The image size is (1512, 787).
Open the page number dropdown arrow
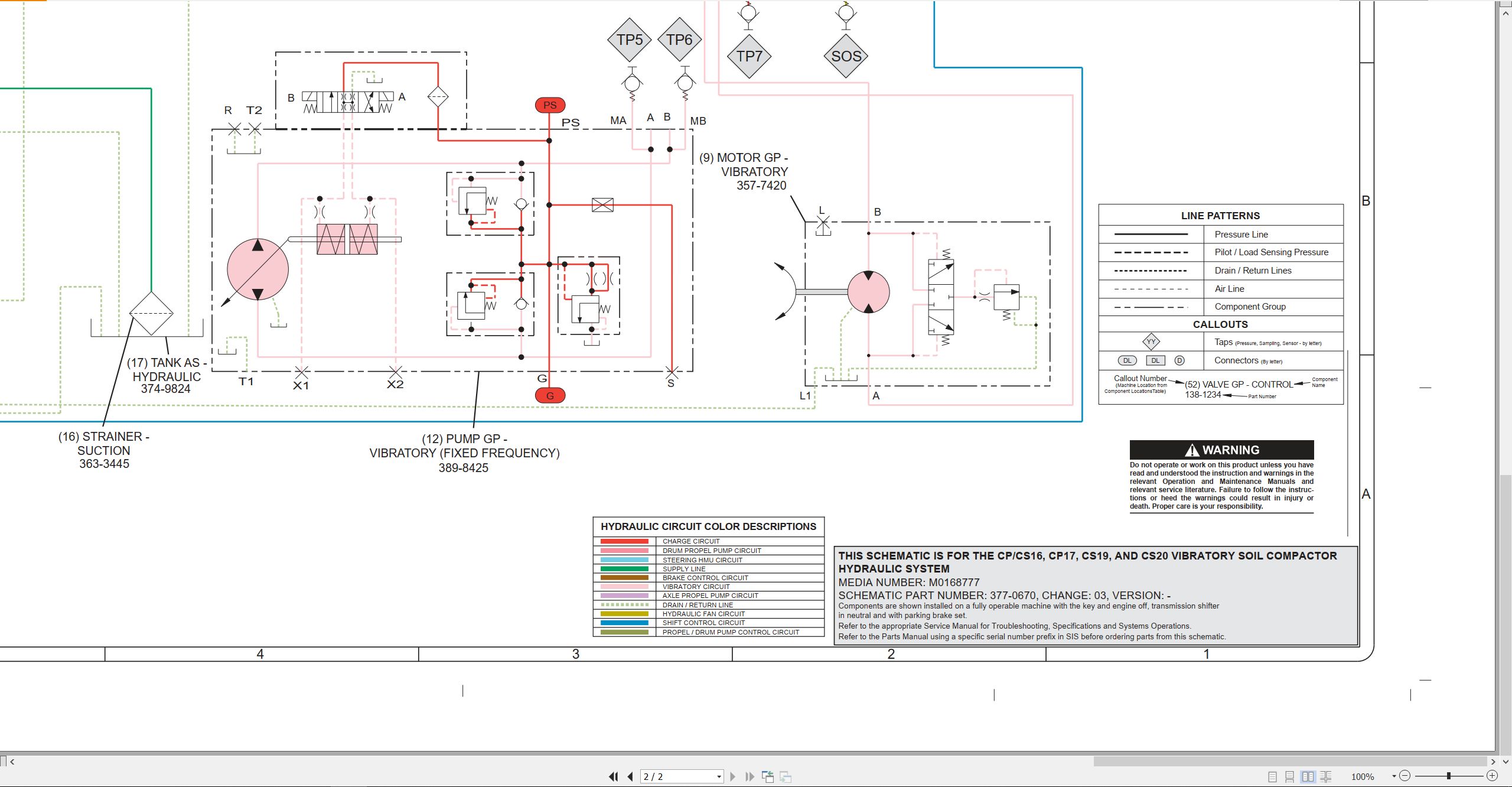pos(719,777)
